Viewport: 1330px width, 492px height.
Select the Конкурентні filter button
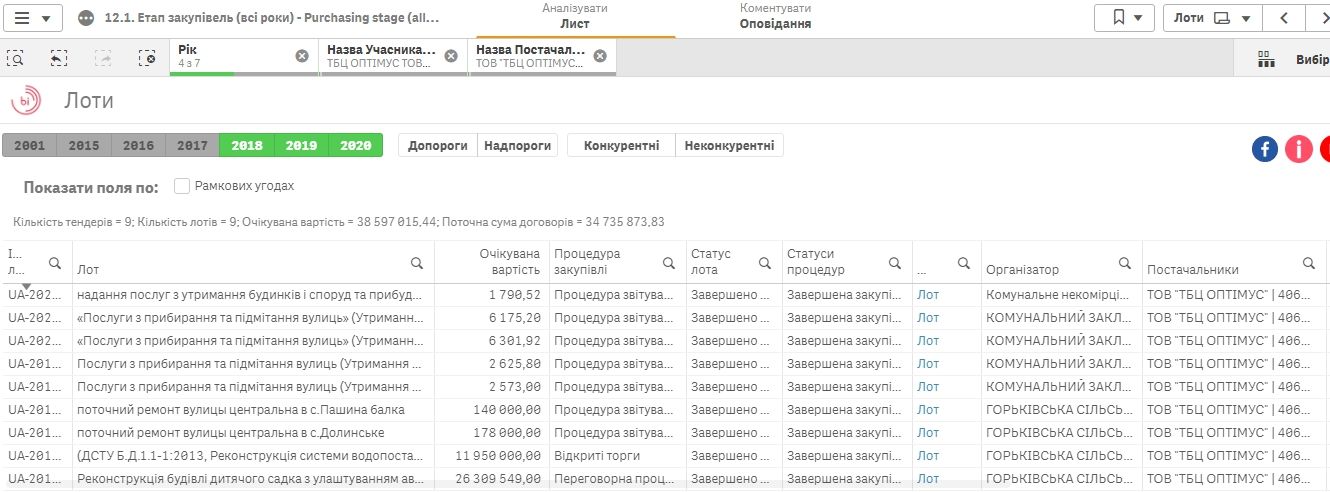click(x=621, y=145)
